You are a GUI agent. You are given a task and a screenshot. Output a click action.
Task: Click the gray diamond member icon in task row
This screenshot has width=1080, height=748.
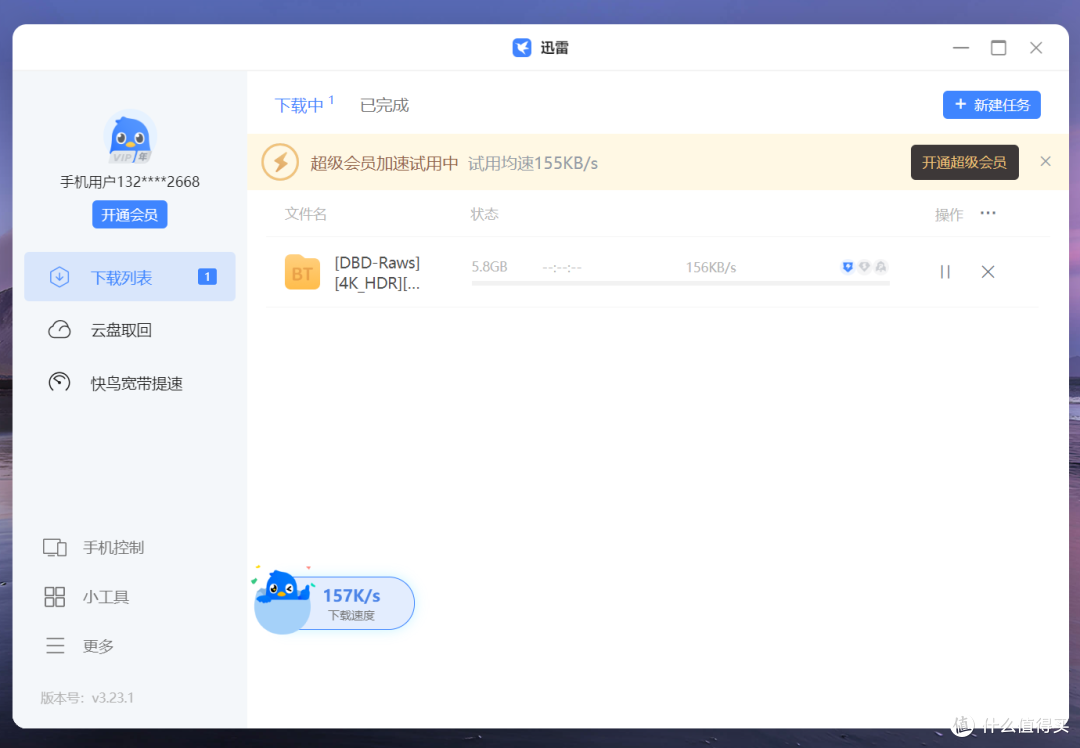[x=864, y=267]
